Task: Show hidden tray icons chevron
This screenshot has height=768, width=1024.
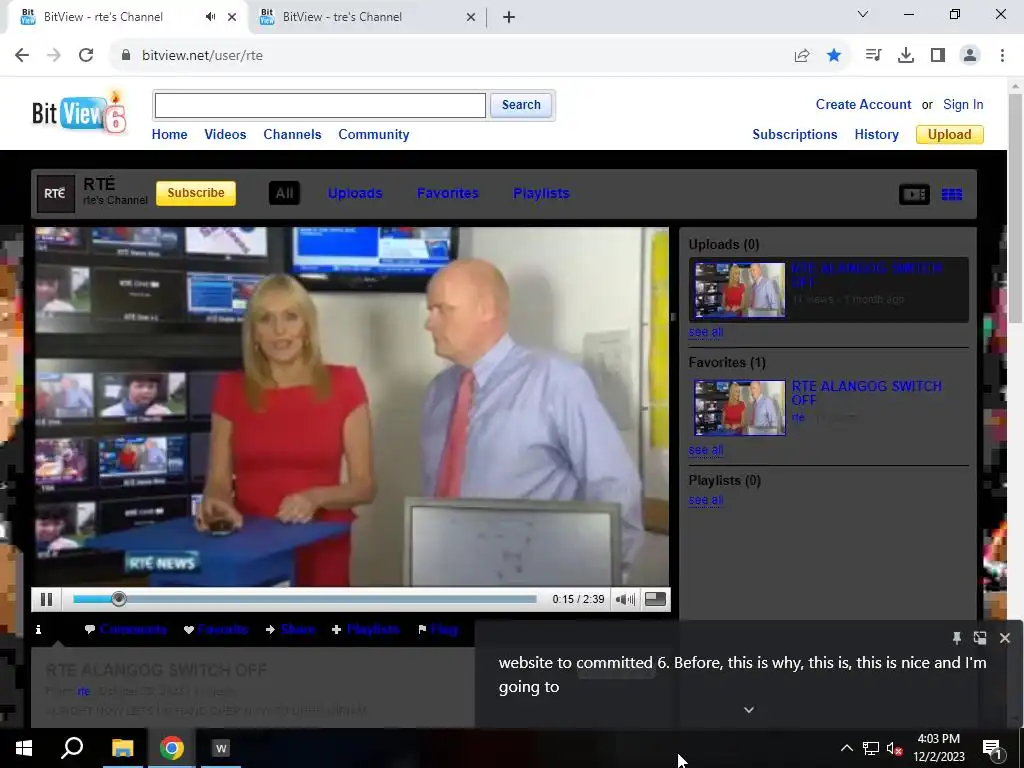Action: click(846, 748)
